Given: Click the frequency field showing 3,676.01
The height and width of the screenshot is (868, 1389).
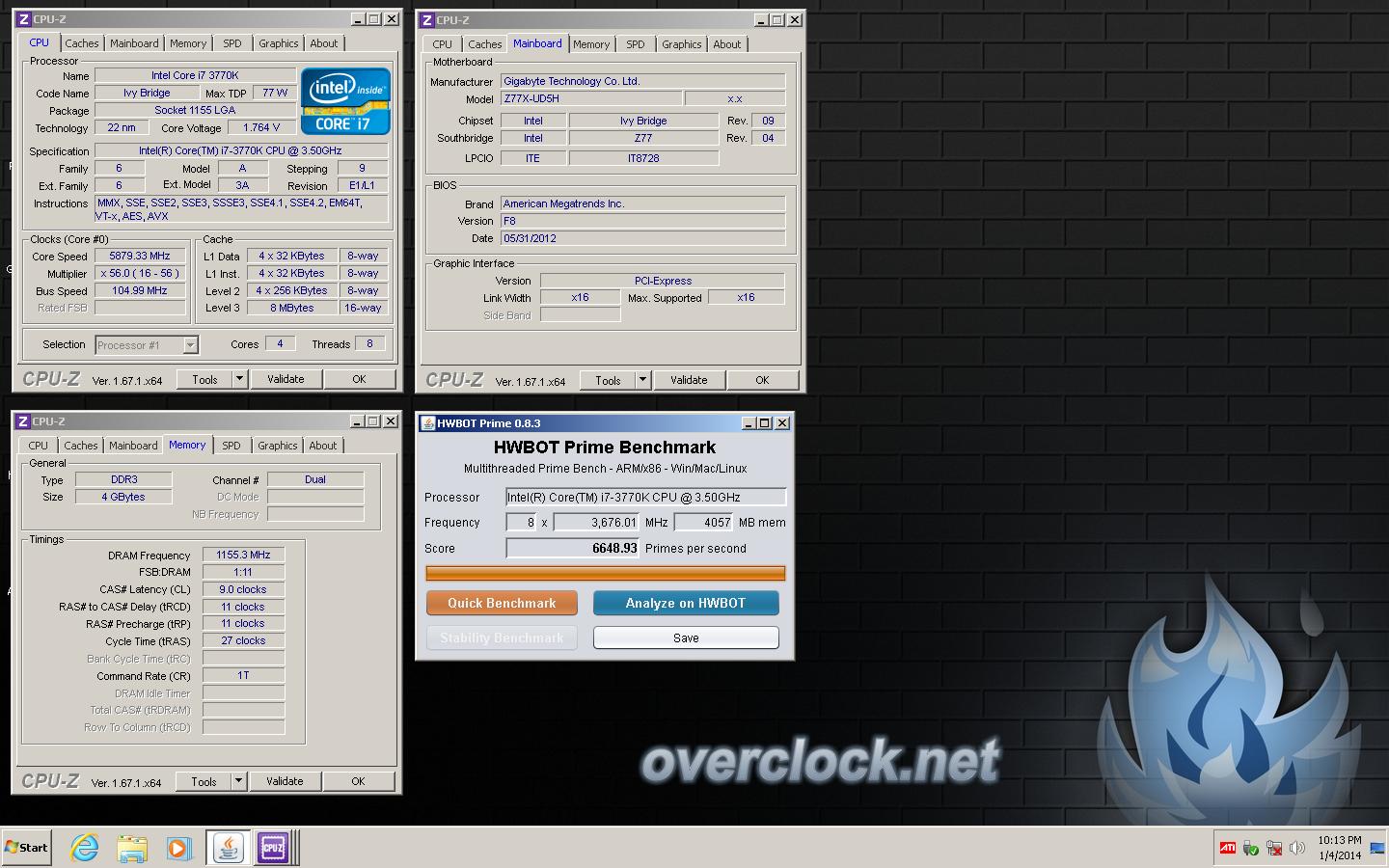Looking at the screenshot, I should pos(597,523).
